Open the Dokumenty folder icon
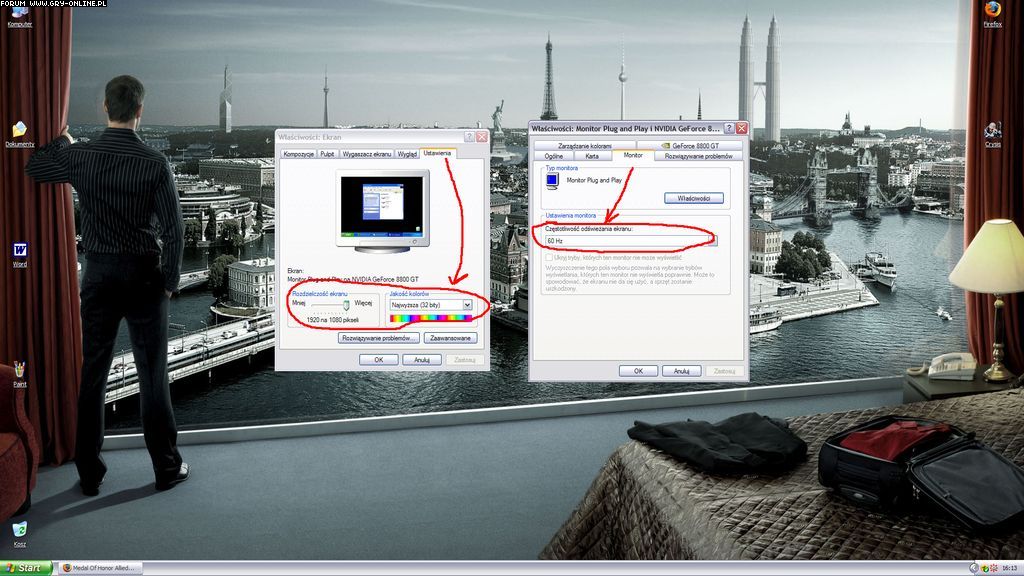Image resolution: width=1024 pixels, height=576 pixels. click(19, 131)
